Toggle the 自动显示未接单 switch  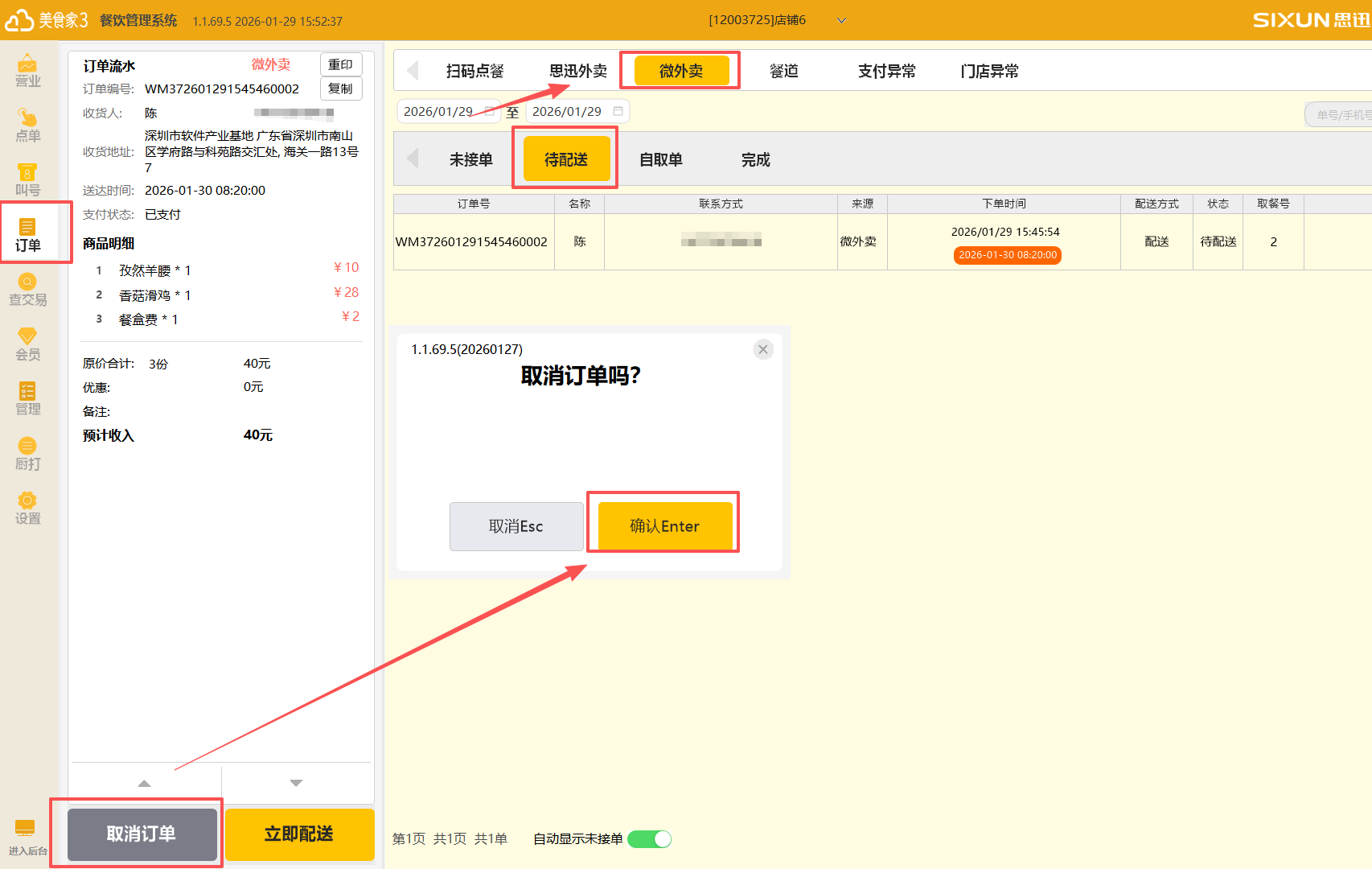(x=649, y=839)
